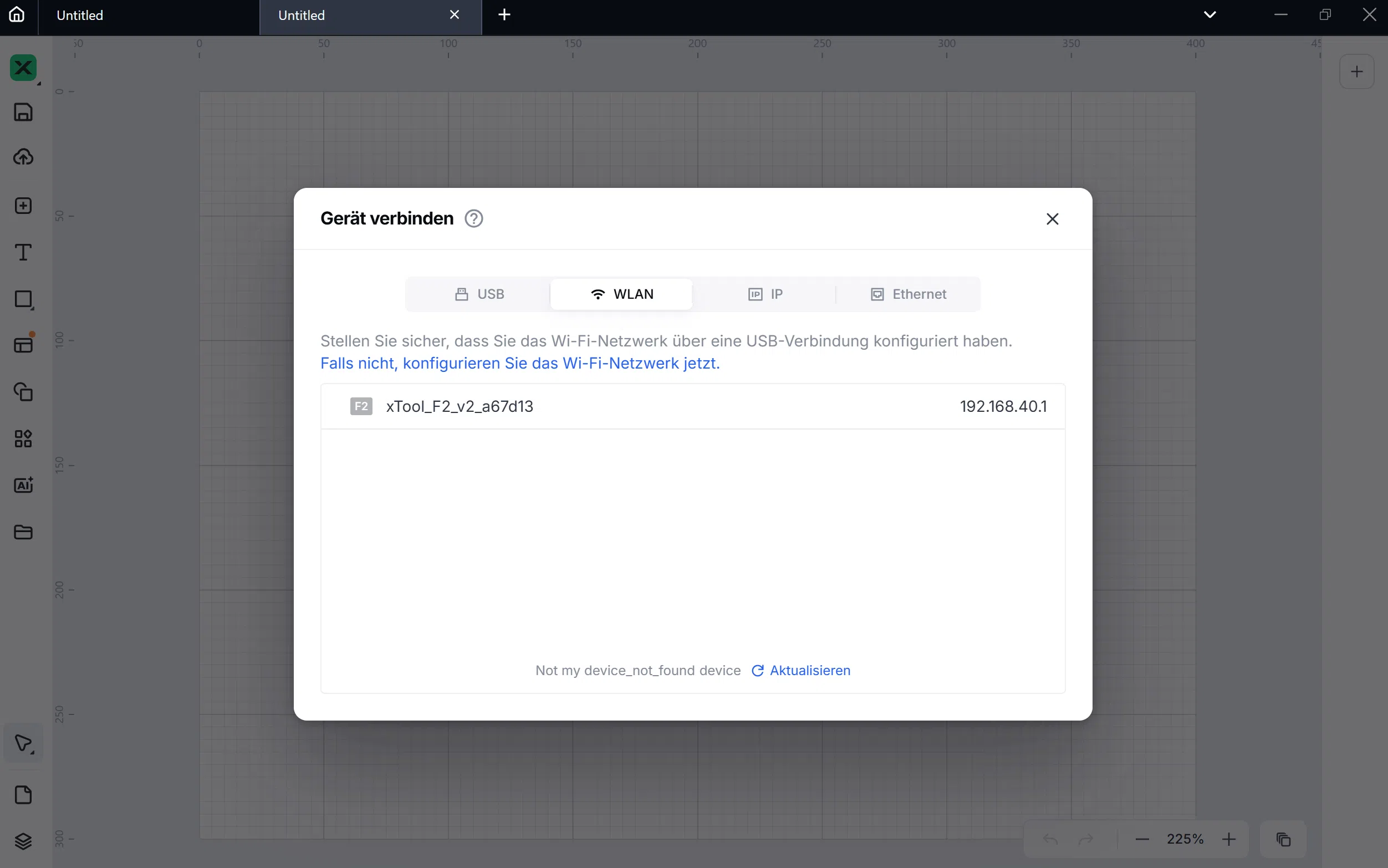Switch to the Ethernet connection tab
The height and width of the screenshot is (868, 1388).
[x=908, y=294]
